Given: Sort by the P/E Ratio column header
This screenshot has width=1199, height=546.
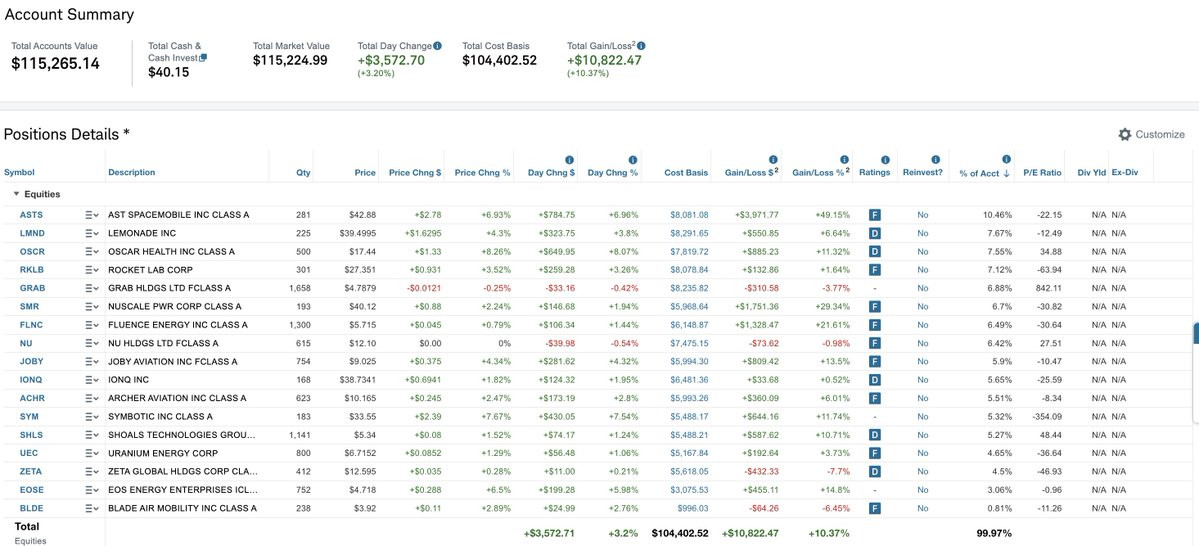Looking at the screenshot, I should pyautogui.click(x=1042, y=173).
